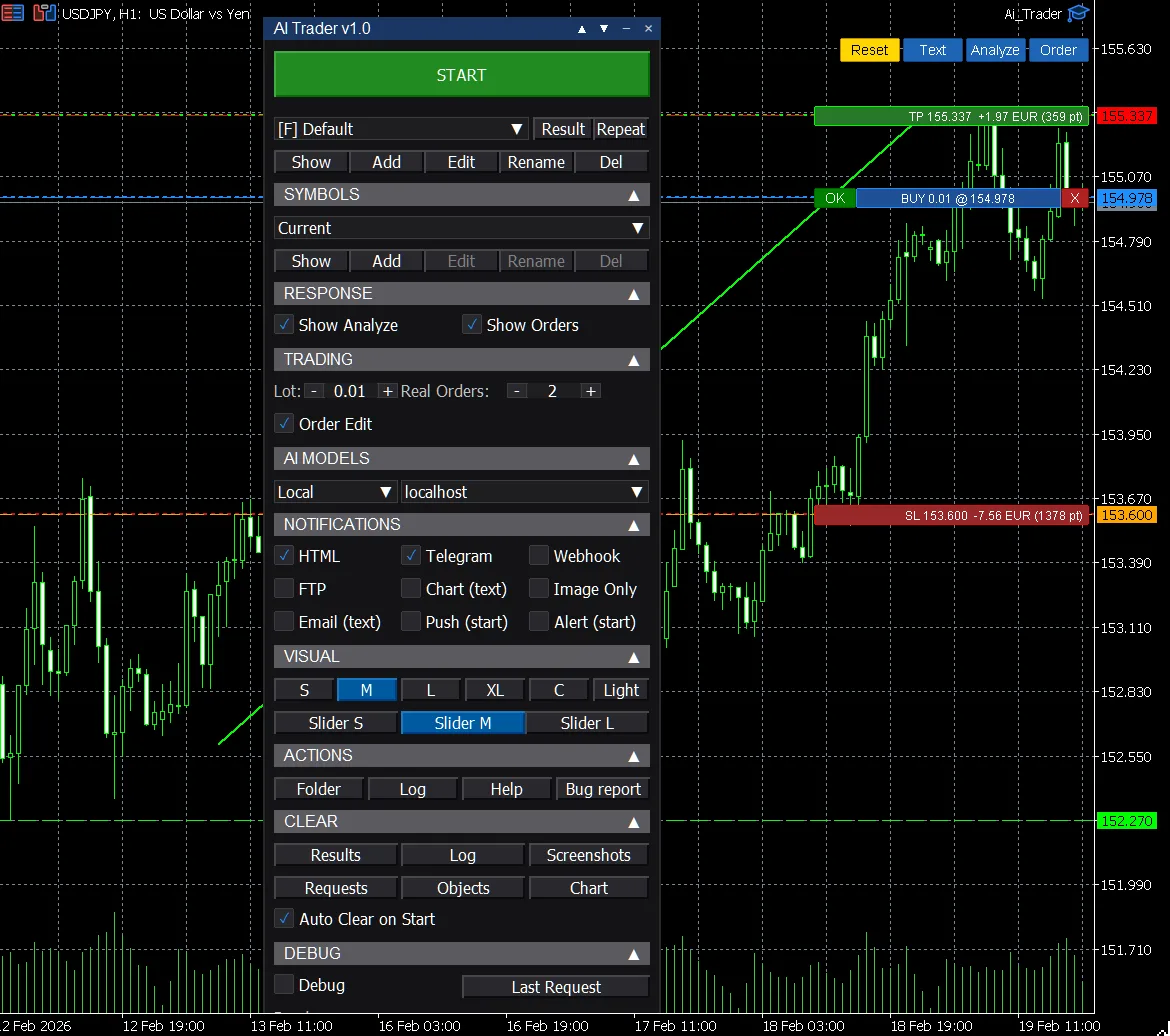Image resolution: width=1170 pixels, height=1036 pixels.
Task: Toggle the Telegram notification checkbox
Action: pyautogui.click(x=411, y=556)
